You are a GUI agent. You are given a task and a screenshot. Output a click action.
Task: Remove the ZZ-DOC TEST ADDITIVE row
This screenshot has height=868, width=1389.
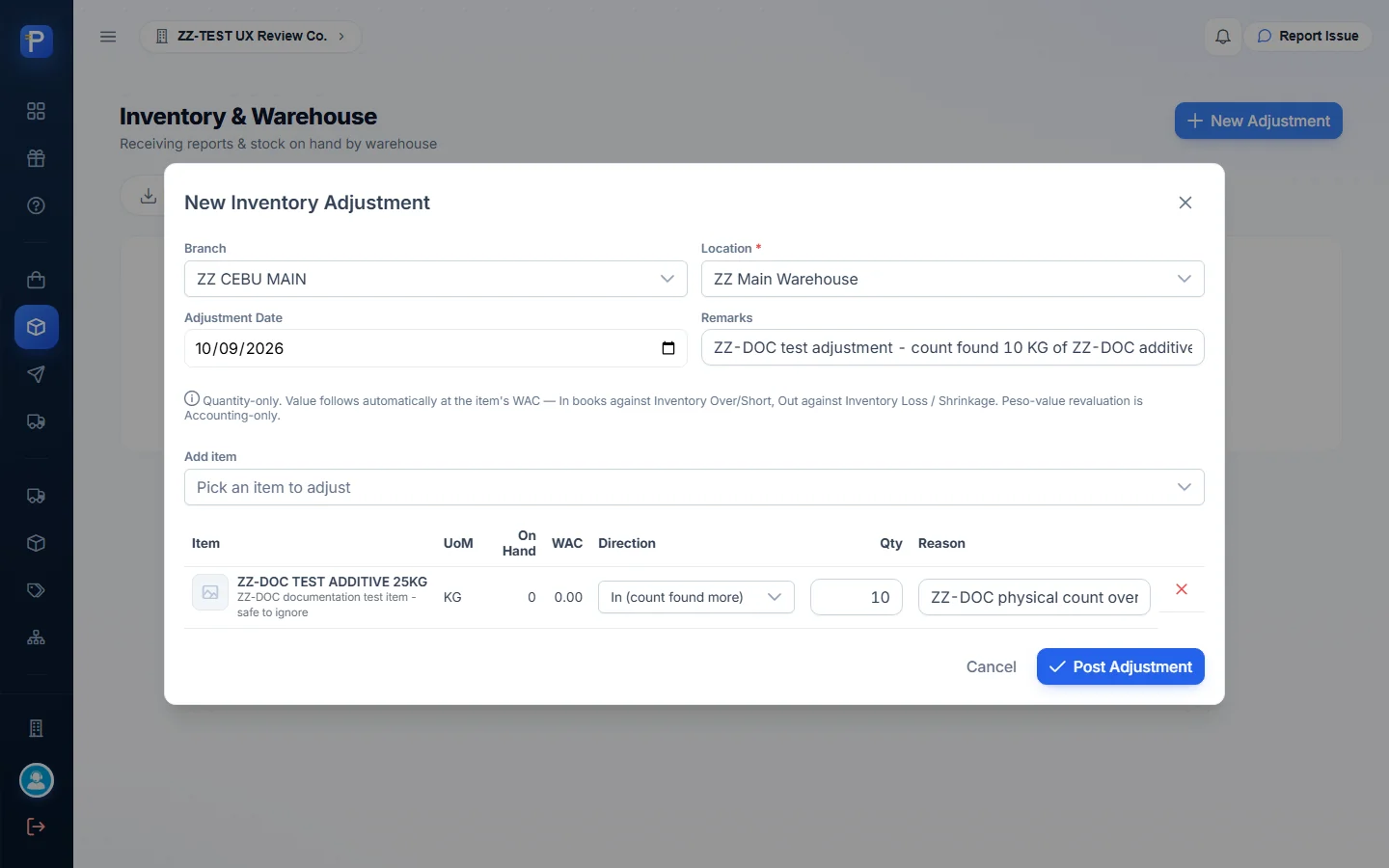click(x=1182, y=589)
